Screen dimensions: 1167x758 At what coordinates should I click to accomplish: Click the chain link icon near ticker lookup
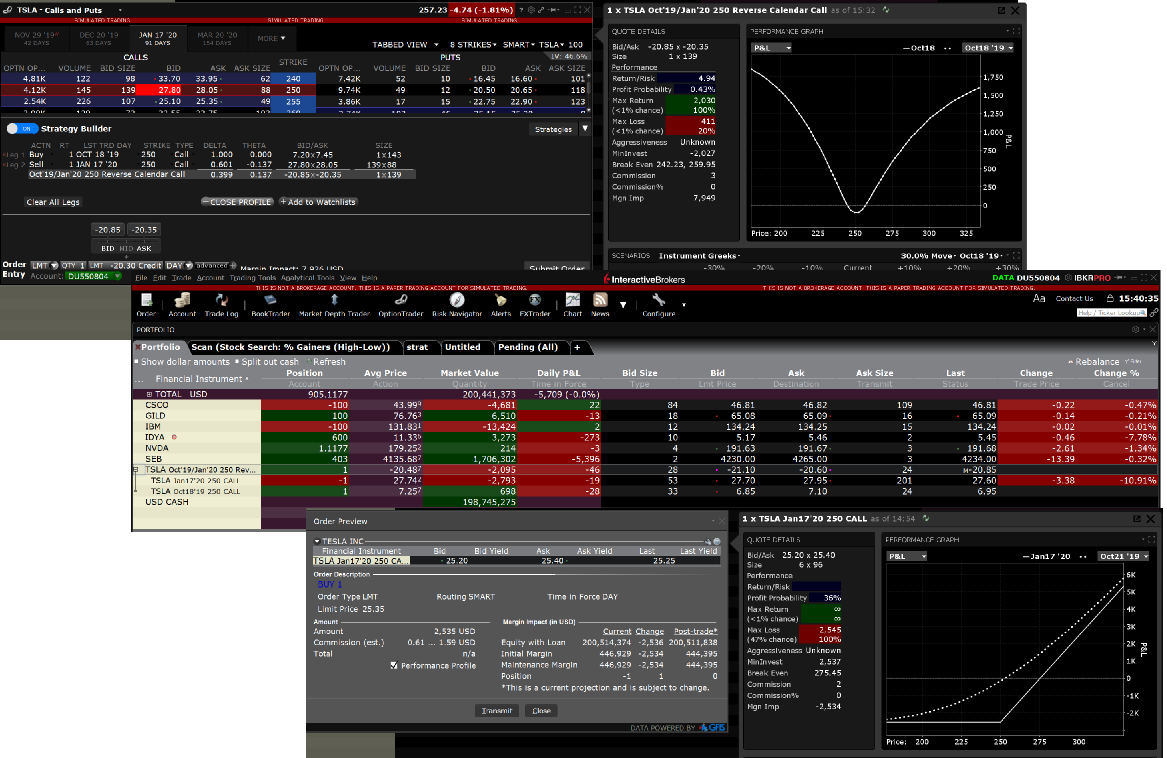(x=1154, y=313)
